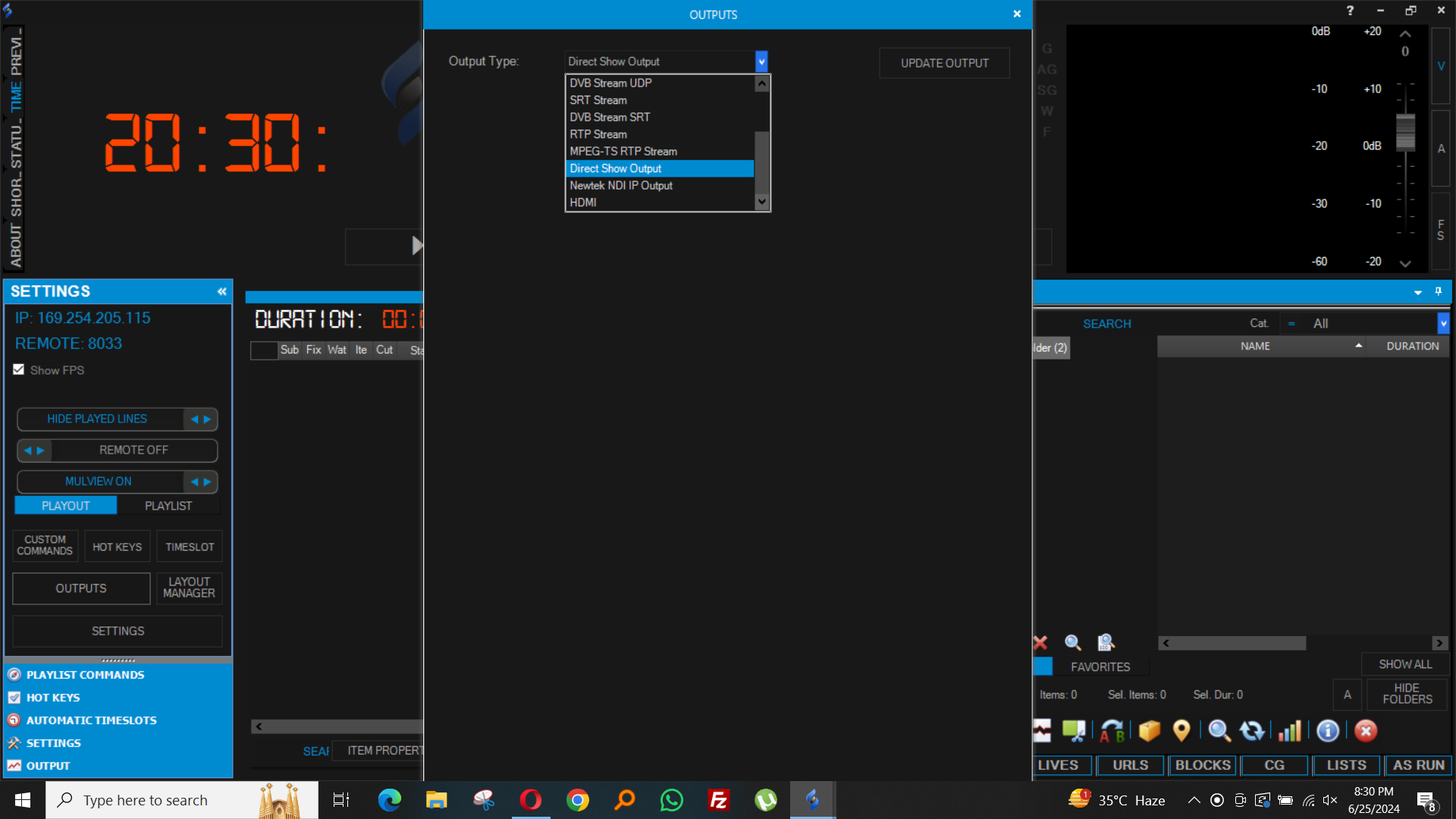Image resolution: width=1456 pixels, height=819 pixels.
Task: Click audio meter scale down chevron
Action: point(1405,264)
